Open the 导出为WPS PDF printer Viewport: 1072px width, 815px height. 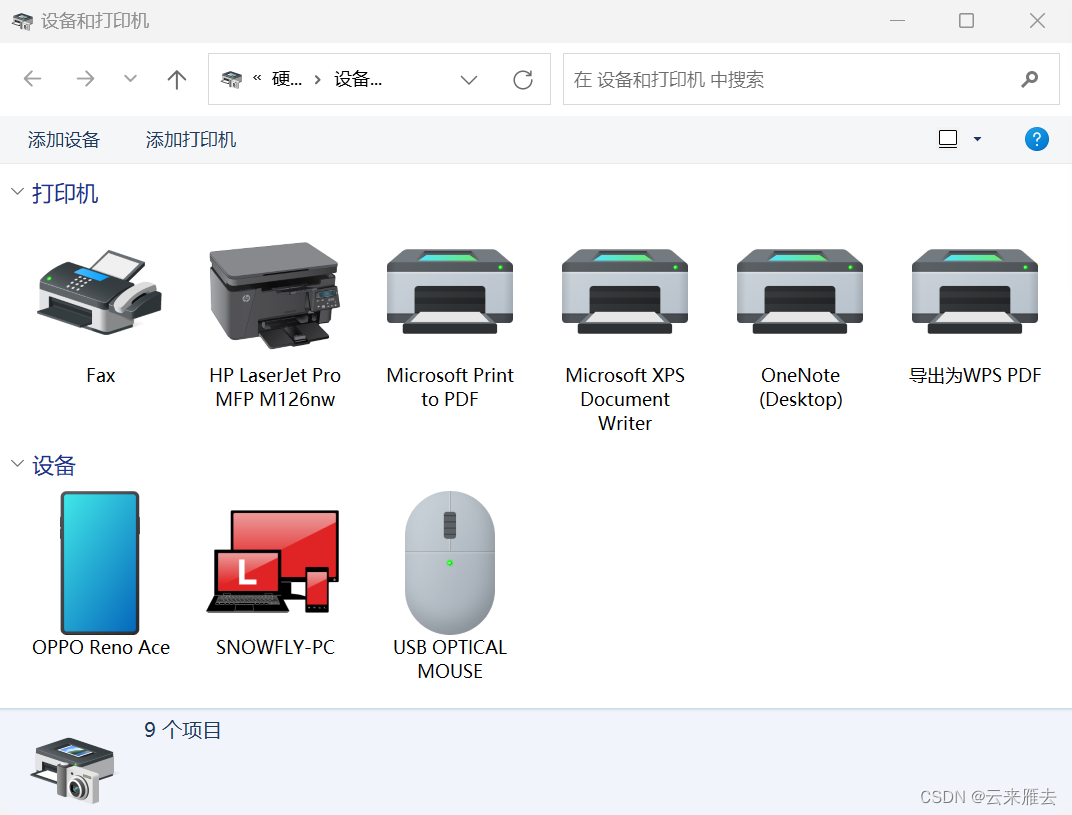pyautogui.click(x=975, y=292)
